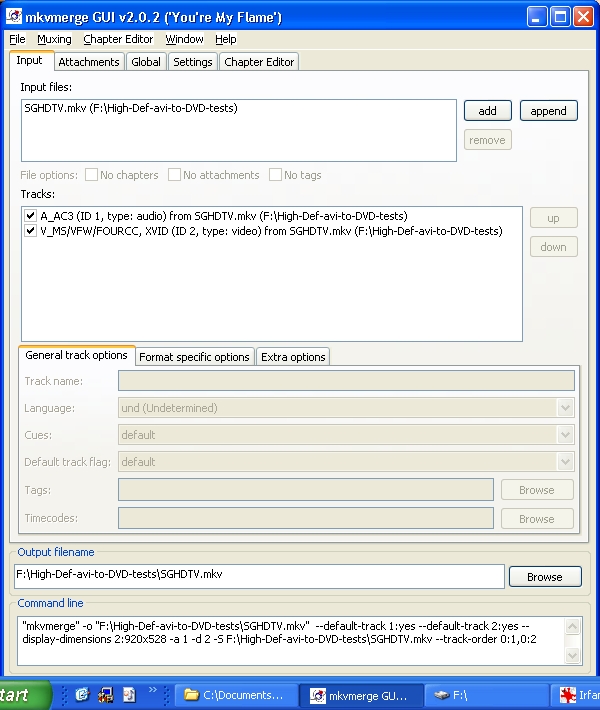
Task: Open the Chapter Editor menu
Action: pyautogui.click(x=118, y=39)
